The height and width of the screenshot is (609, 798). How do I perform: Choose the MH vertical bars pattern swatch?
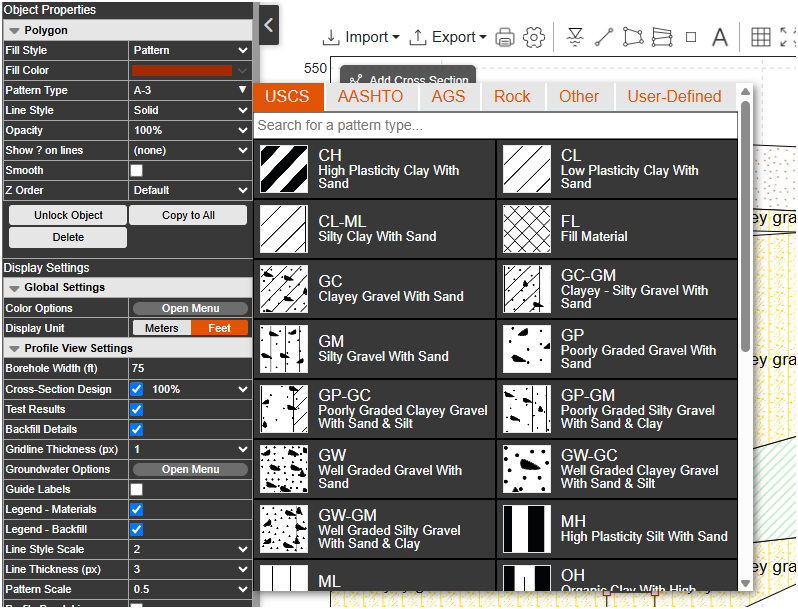pos(527,529)
